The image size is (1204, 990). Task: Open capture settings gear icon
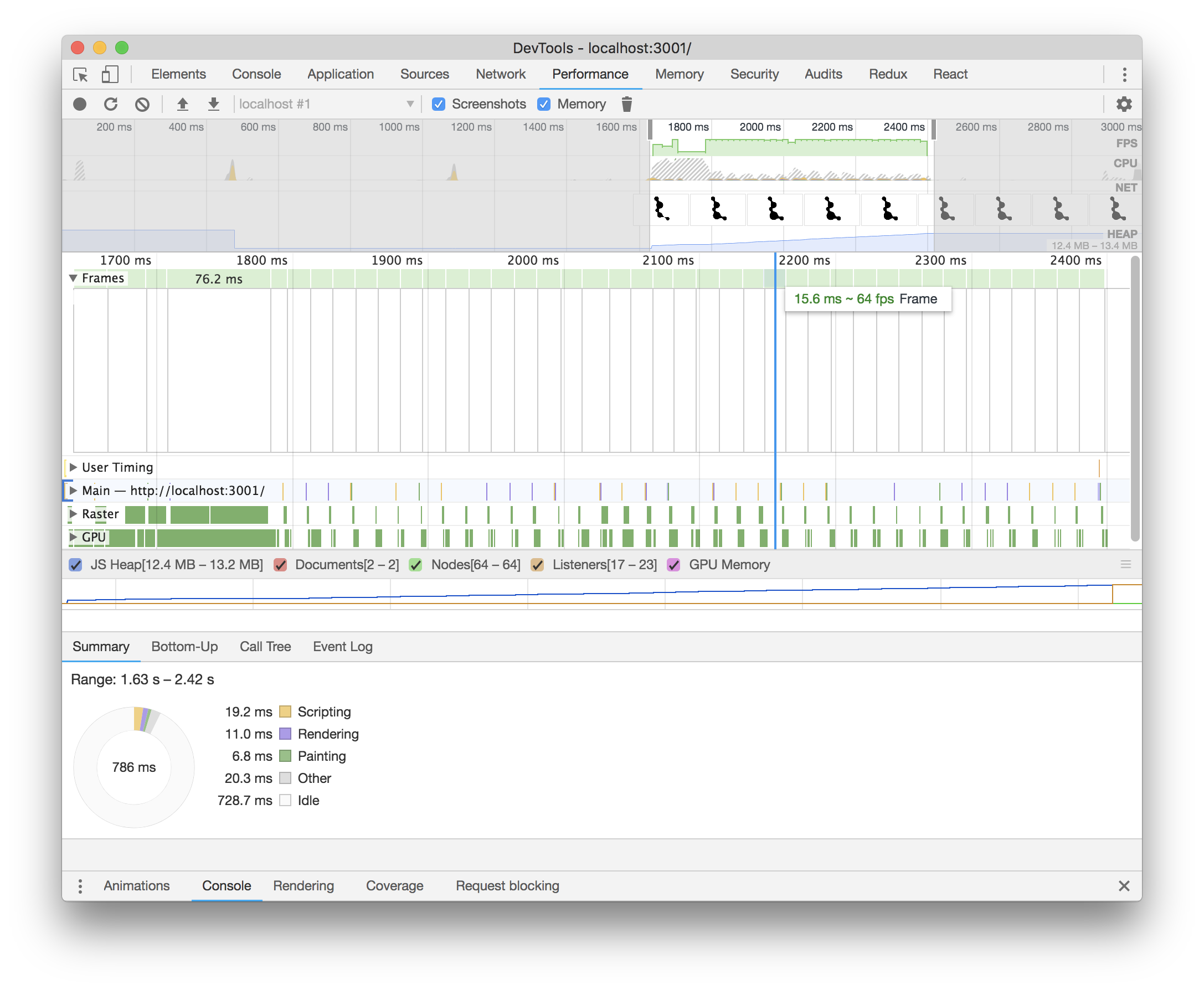tap(1124, 104)
